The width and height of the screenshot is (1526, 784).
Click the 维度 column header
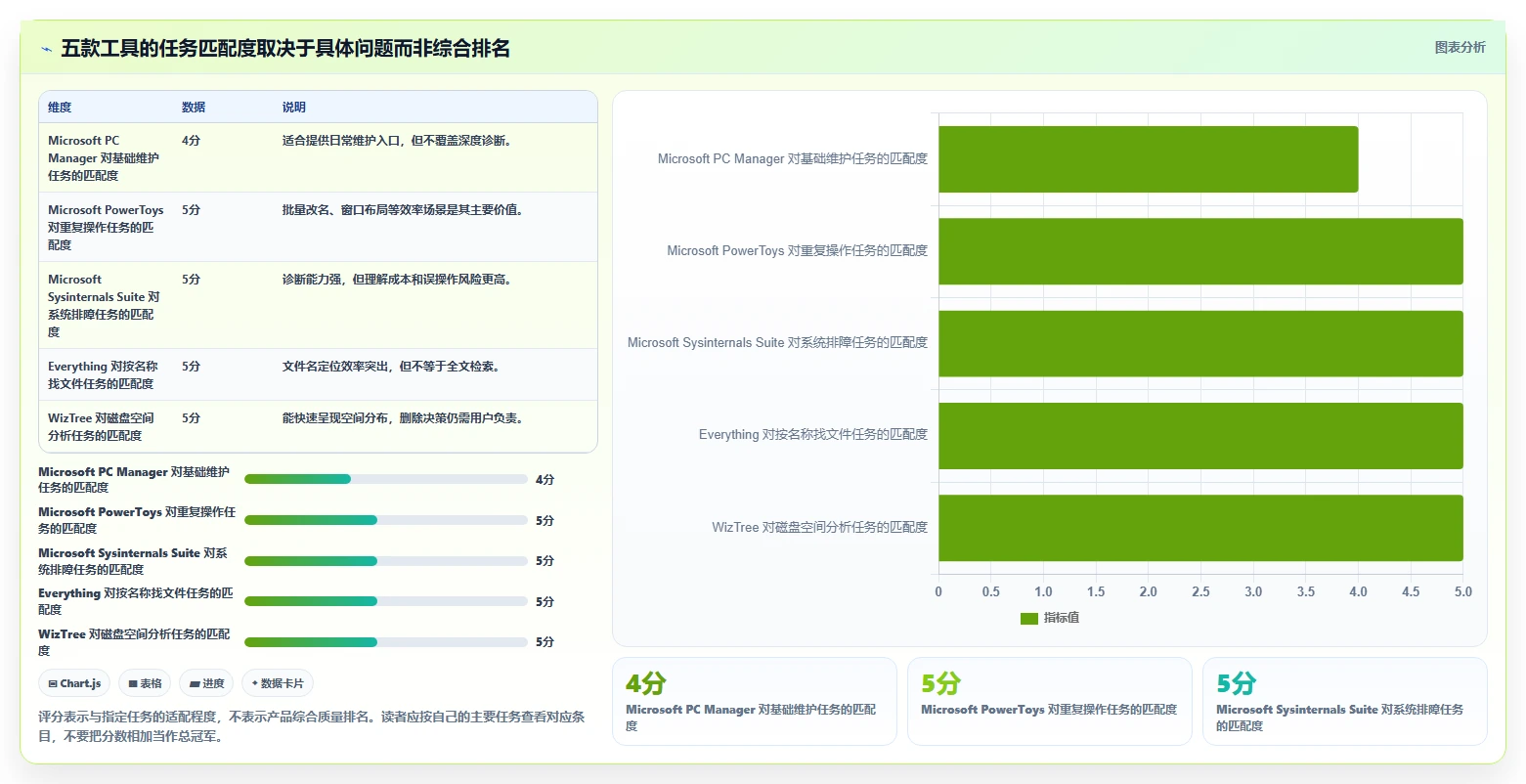pos(60,108)
